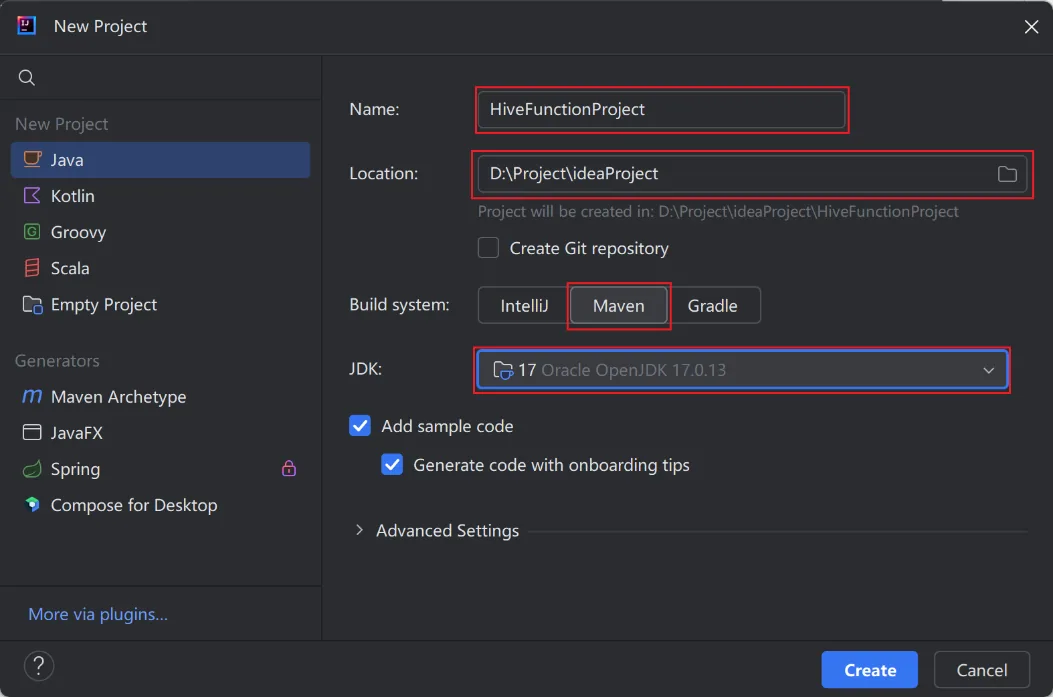This screenshot has height=697, width=1053.
Task: Click the Java cup icon
Action: (32, 159)
